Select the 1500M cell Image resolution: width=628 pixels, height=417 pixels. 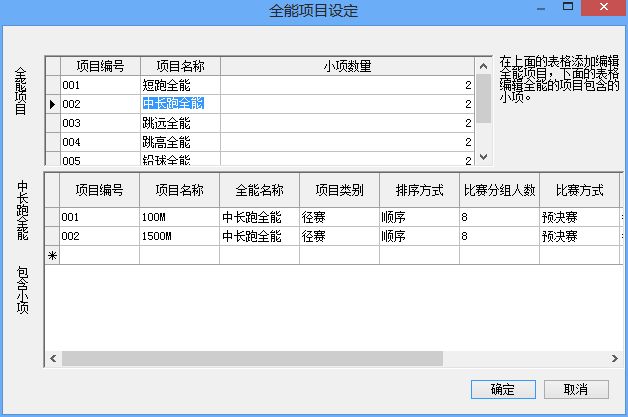point(179,236)
